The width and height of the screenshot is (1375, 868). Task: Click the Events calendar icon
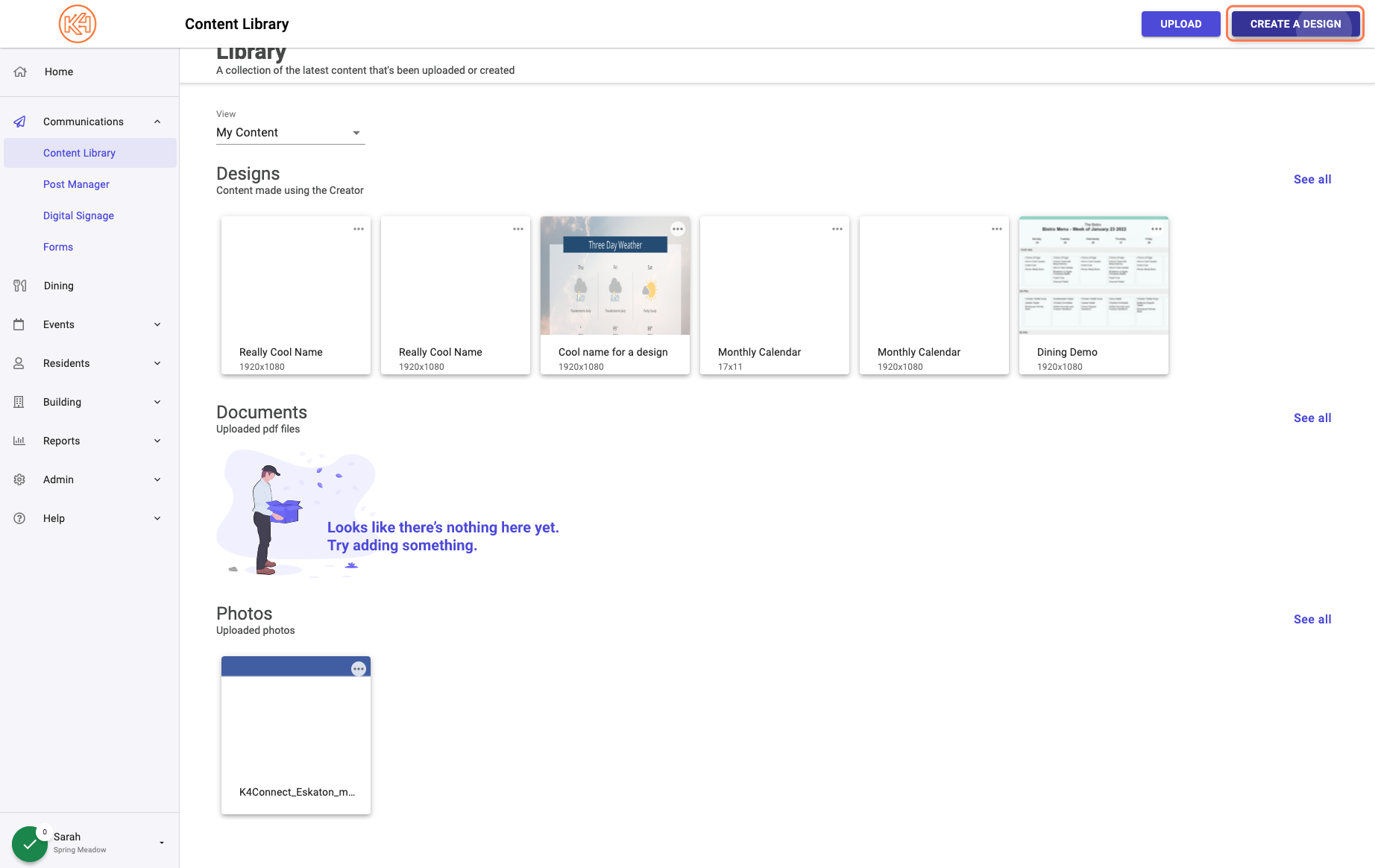[x=19, y=324]
